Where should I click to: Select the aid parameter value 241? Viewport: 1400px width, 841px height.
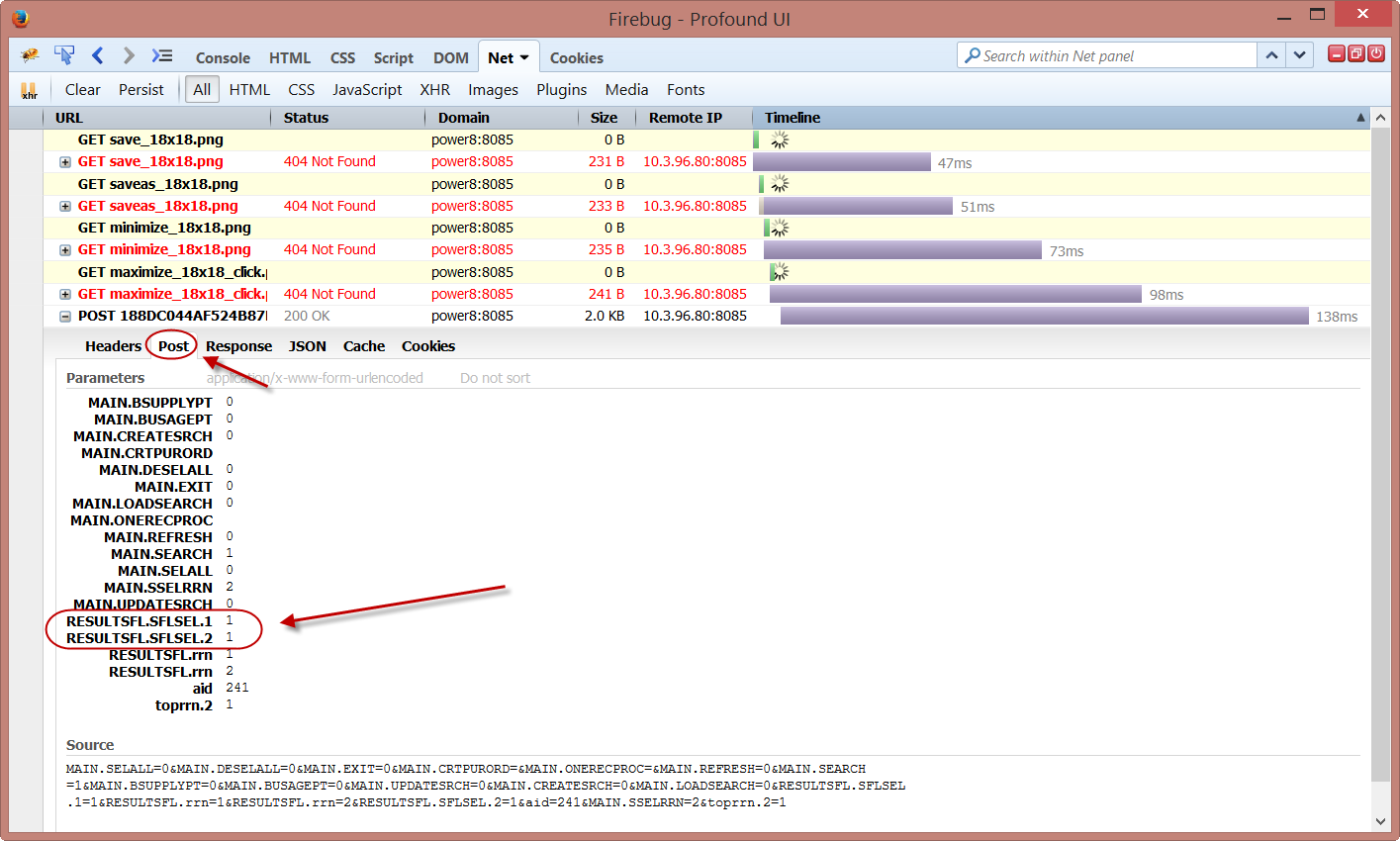click(x=237, y=688)
